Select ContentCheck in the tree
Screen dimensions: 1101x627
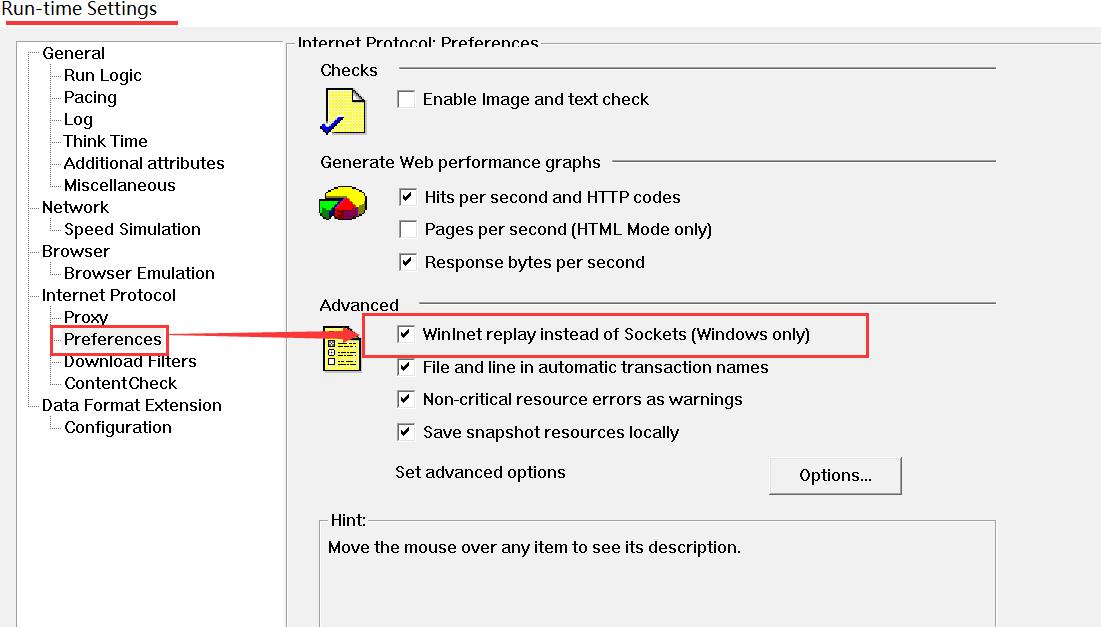120,383
